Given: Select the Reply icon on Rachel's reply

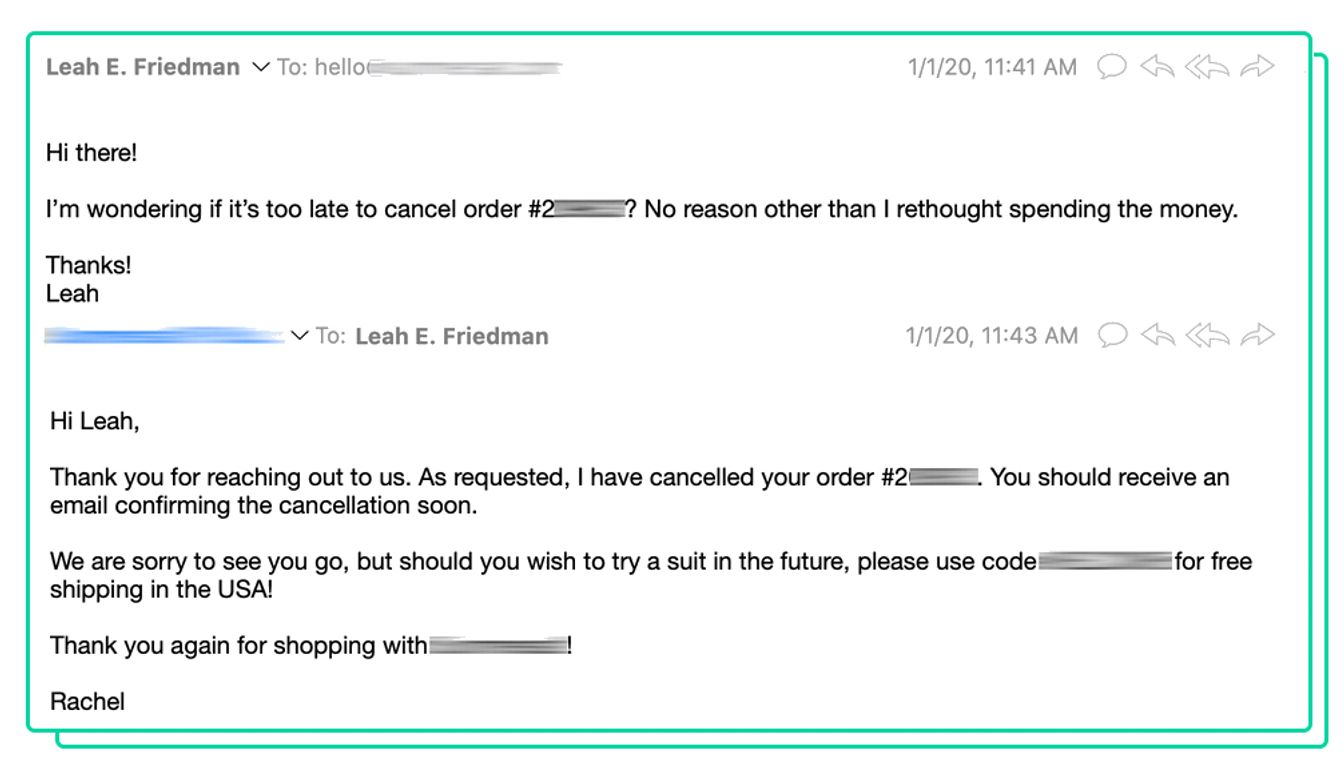Looking at the screenshot, I should (x=1156, y=336).
